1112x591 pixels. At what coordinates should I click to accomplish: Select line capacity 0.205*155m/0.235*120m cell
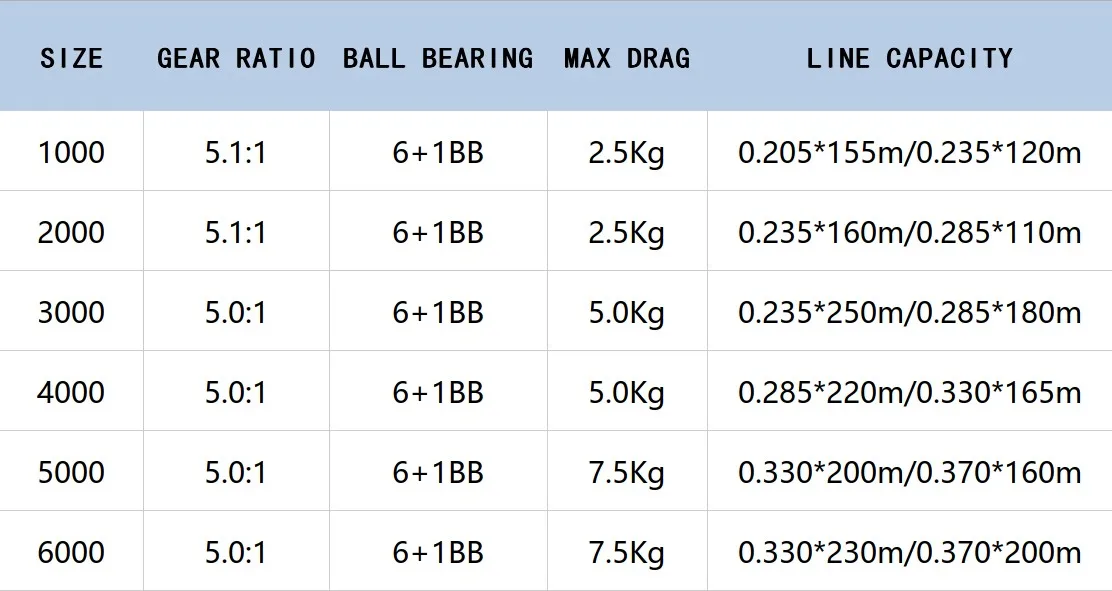[910, 153]
